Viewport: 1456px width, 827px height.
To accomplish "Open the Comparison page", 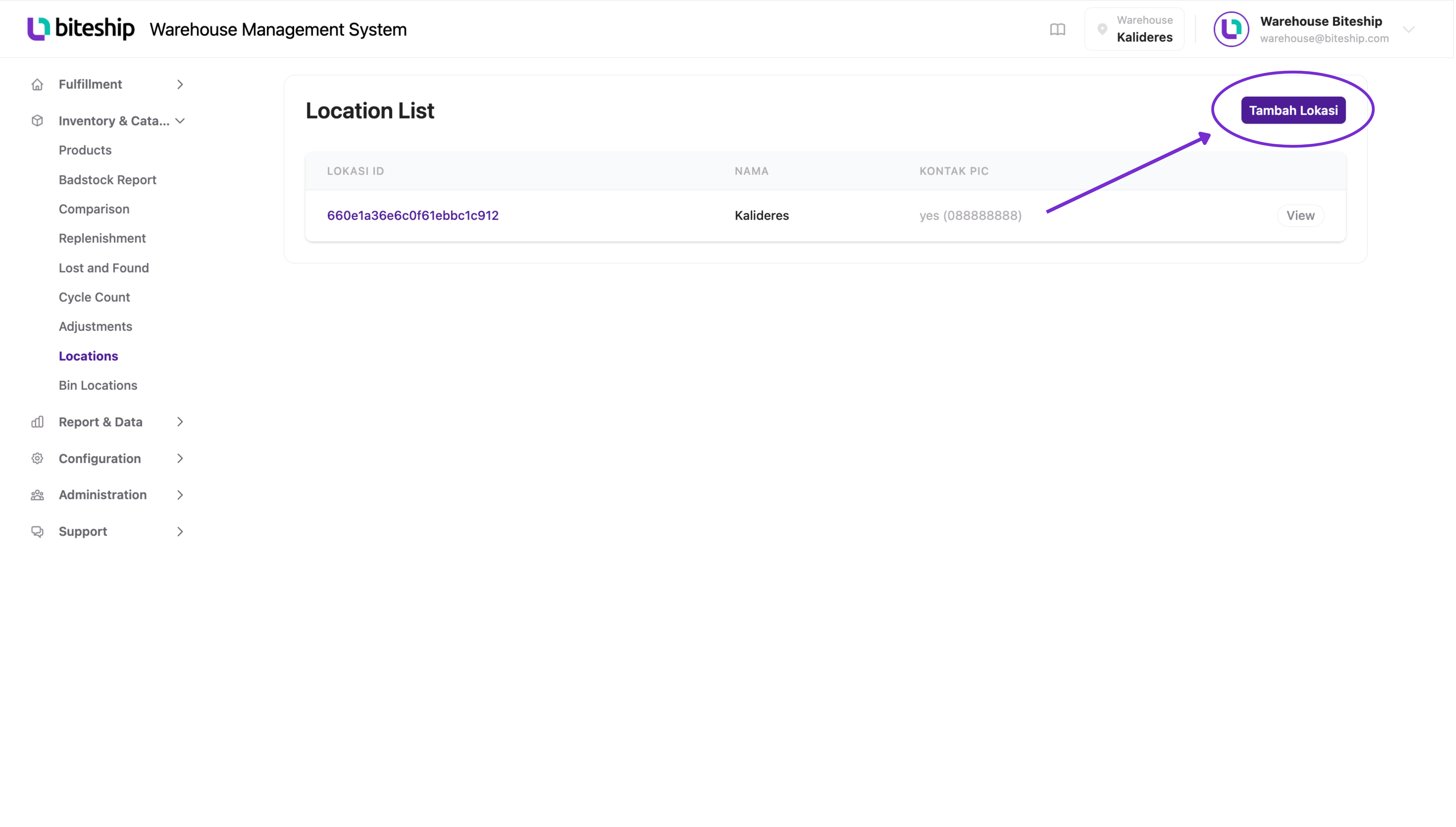I will (x=94, y=209).
